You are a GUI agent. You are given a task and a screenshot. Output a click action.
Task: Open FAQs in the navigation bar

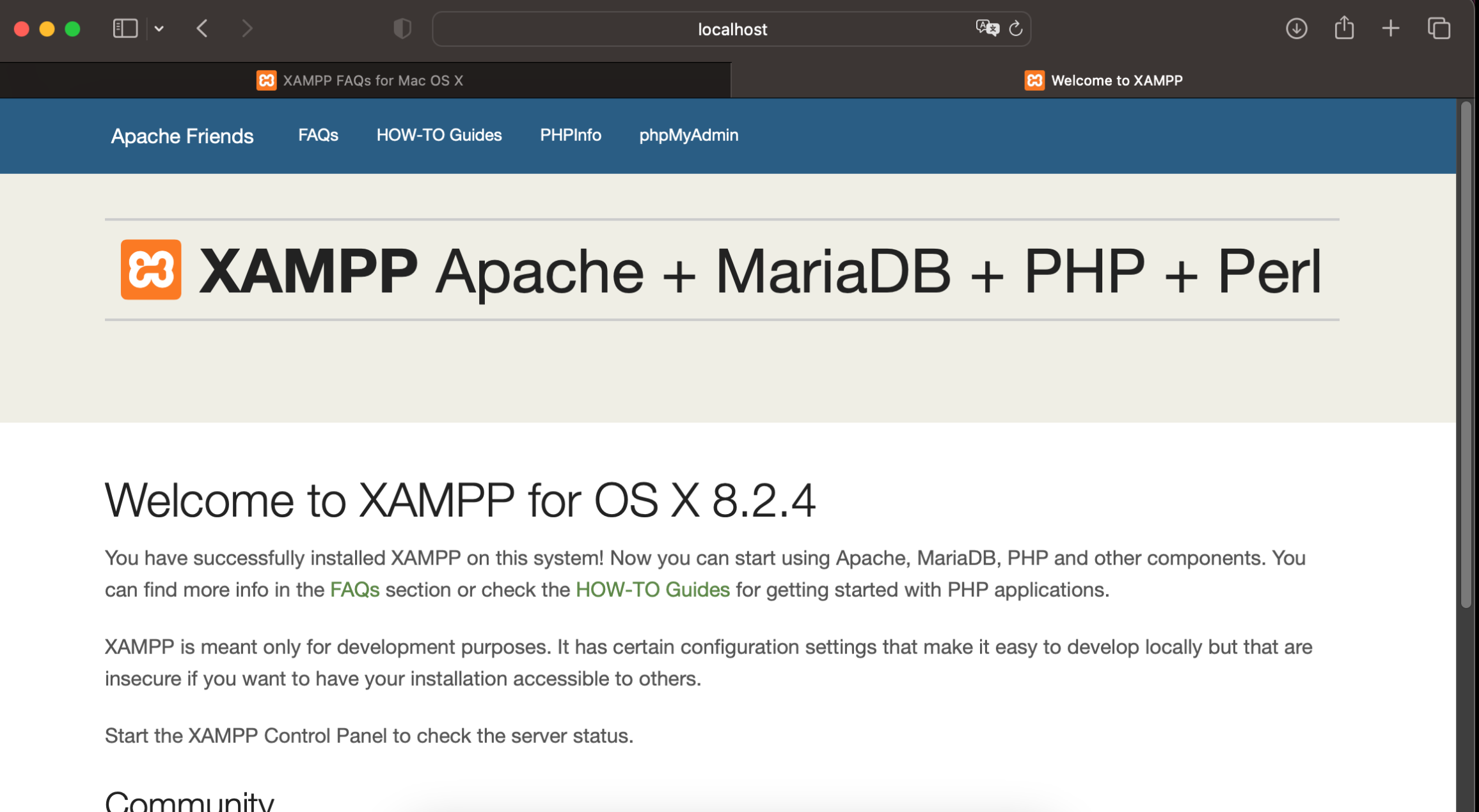(x=318, y=135)
